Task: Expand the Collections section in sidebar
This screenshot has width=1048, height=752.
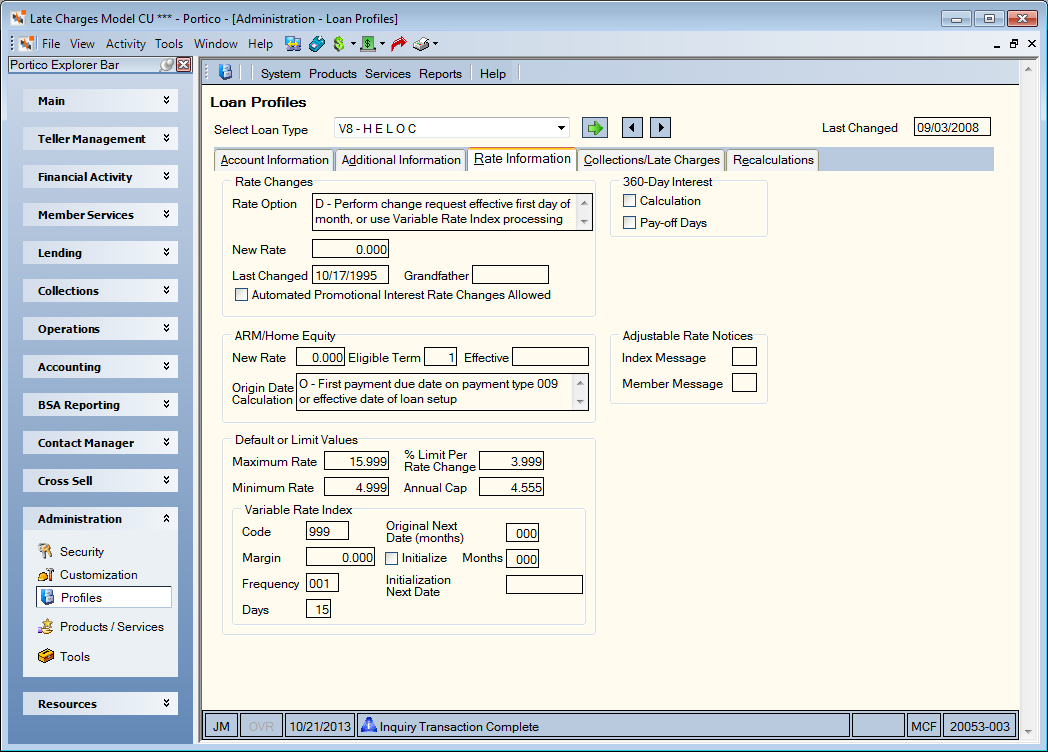Action: (x=100, y=291)
